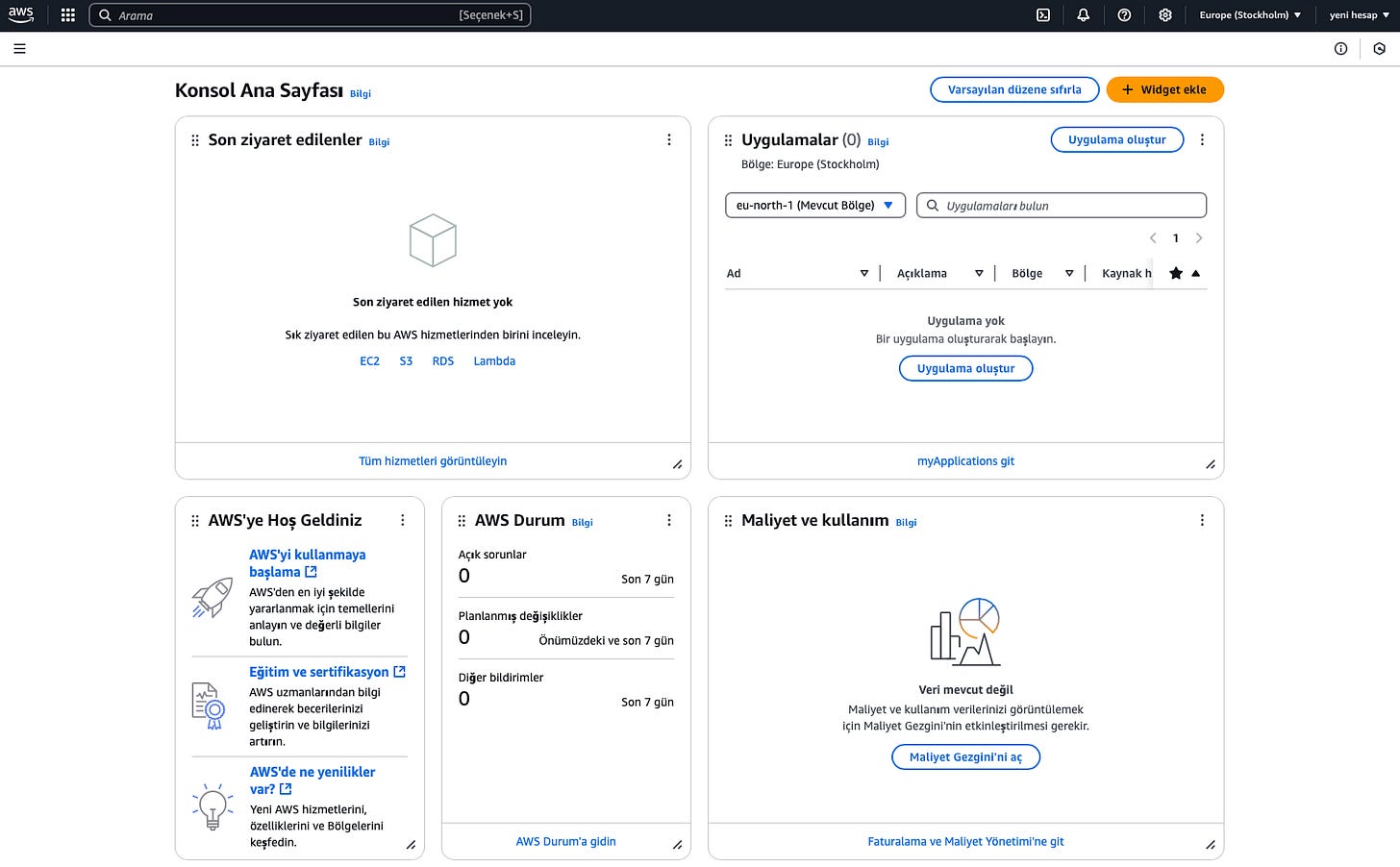Open the help question mark menu

click(1124, 15)
